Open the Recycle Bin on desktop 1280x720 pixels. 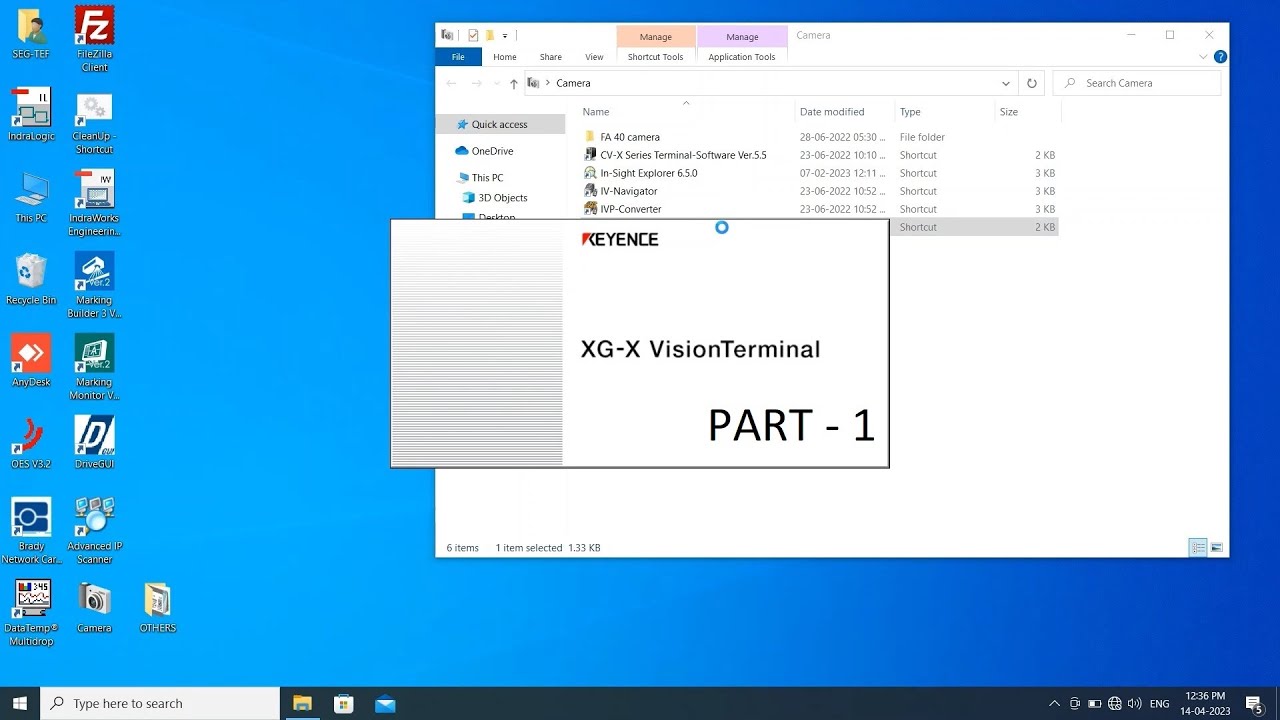[x=31, y=279]
